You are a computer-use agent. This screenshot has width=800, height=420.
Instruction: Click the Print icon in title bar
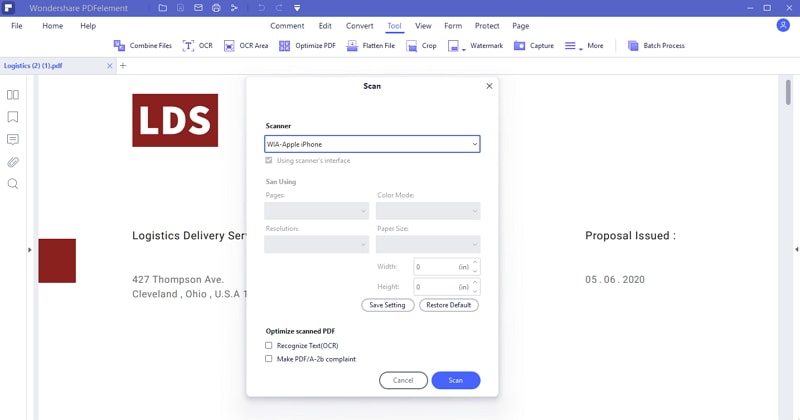tap(216, 8)
